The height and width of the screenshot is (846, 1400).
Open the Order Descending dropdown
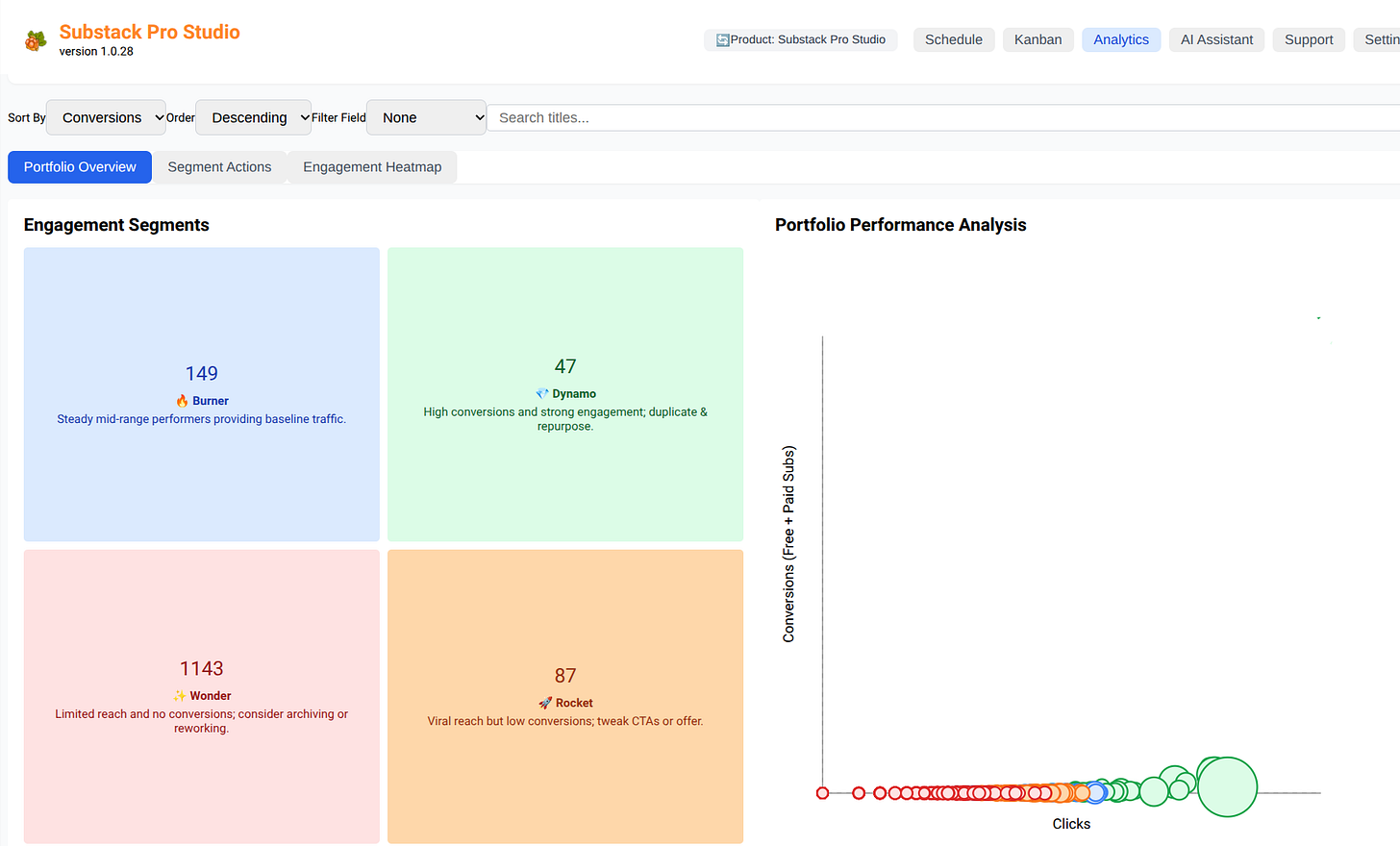pyautogui.click(x=253, y=117)
